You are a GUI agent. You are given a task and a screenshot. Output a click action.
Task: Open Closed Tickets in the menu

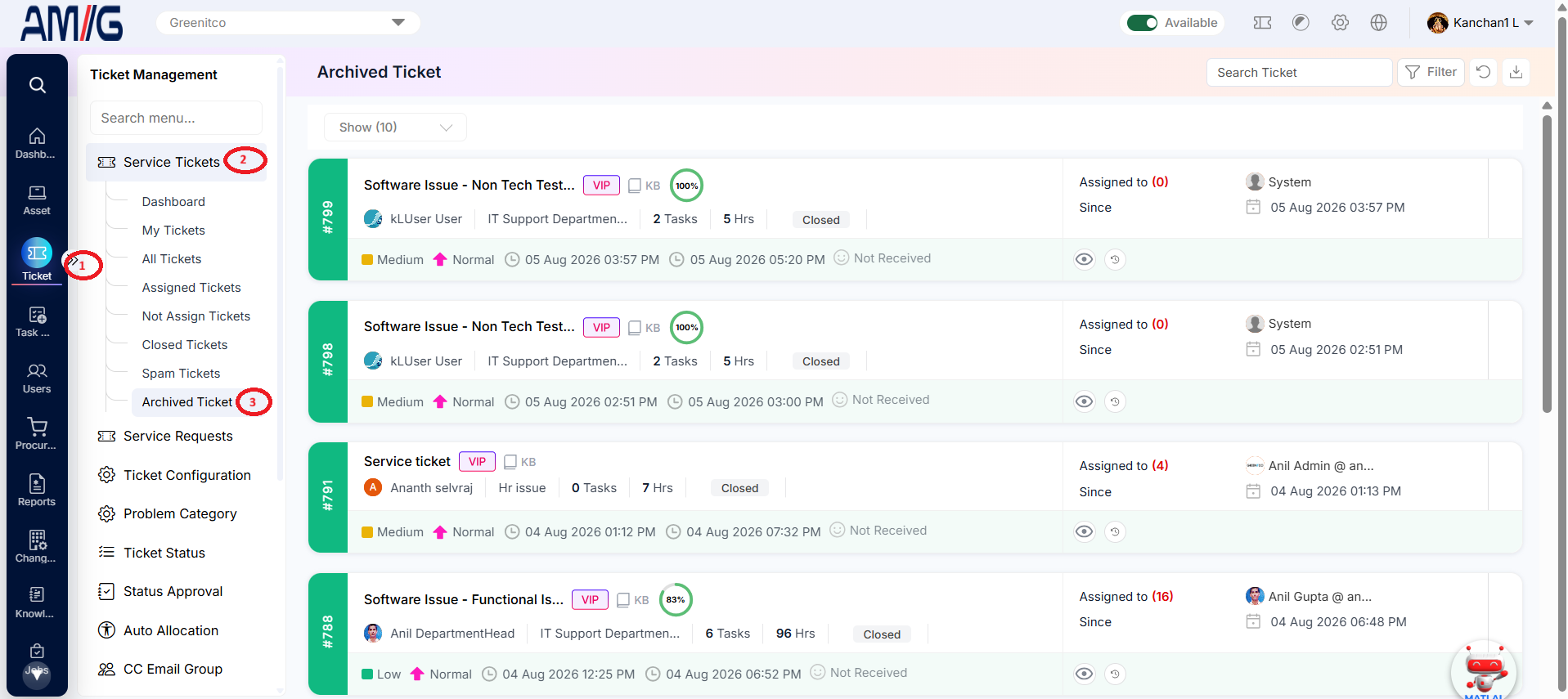tap(185, 345)
